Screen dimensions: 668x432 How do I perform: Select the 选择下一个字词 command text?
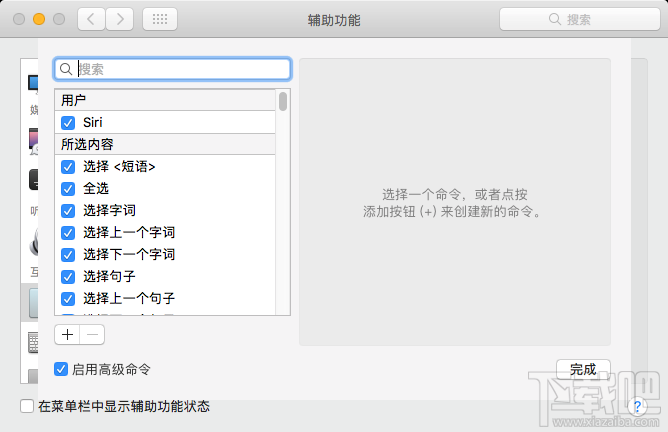tap(129, 255)
